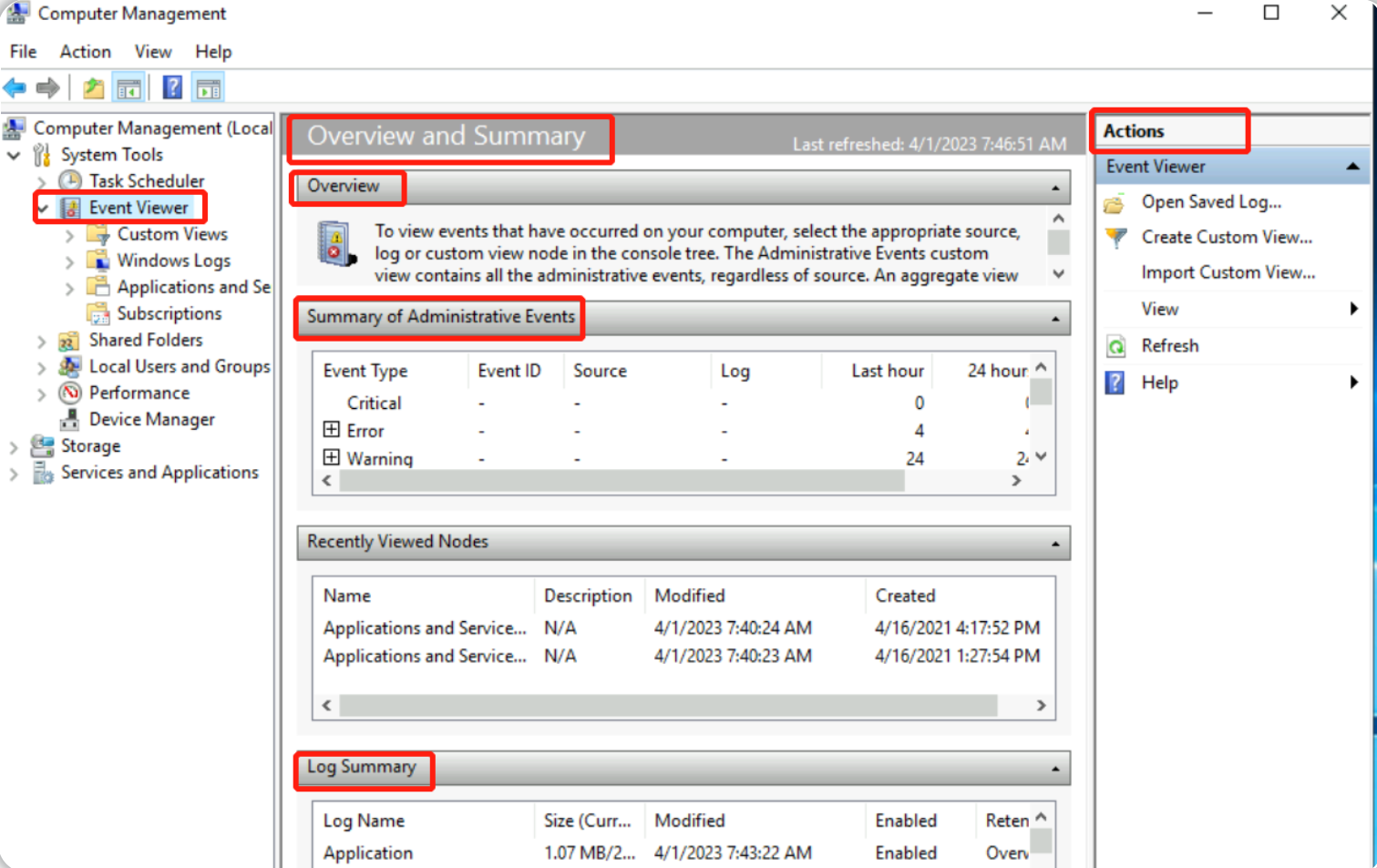Click the Windows Logs folder icon
The width and height of the screenshot is (1377, 868).
tap(98, 260)
